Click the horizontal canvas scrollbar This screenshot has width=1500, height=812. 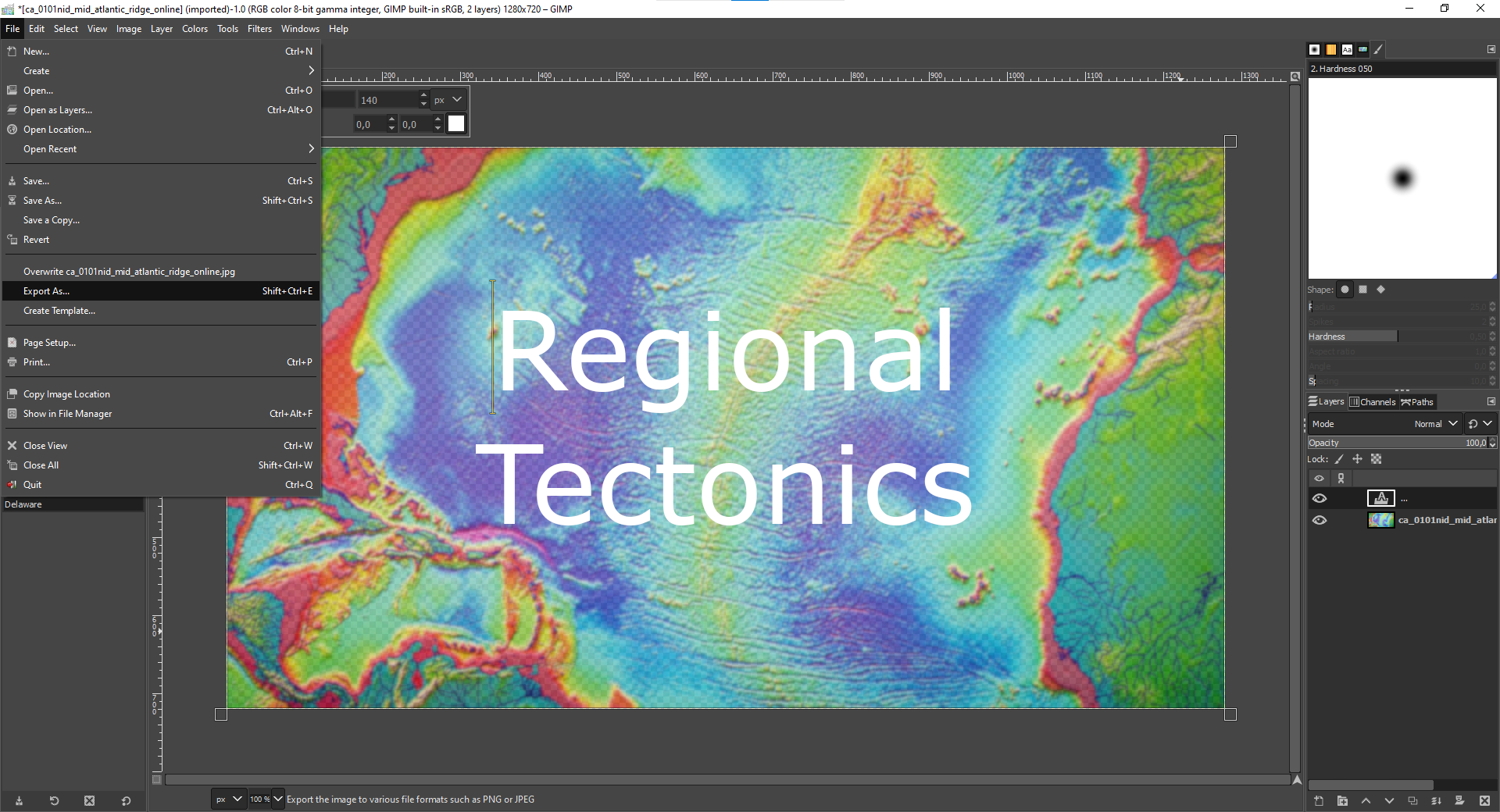coord(727,780)
